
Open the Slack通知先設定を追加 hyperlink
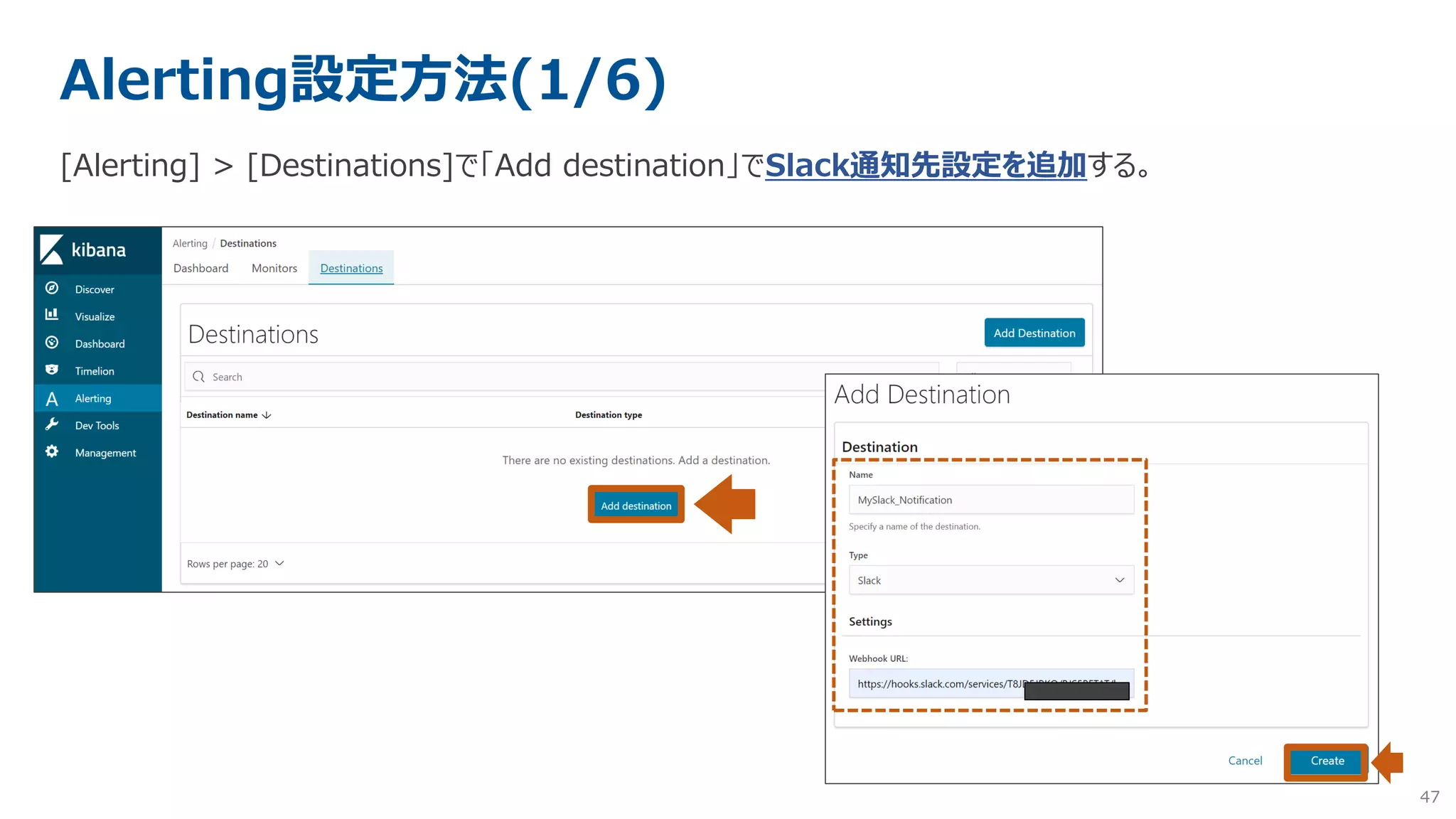(926, 166)
